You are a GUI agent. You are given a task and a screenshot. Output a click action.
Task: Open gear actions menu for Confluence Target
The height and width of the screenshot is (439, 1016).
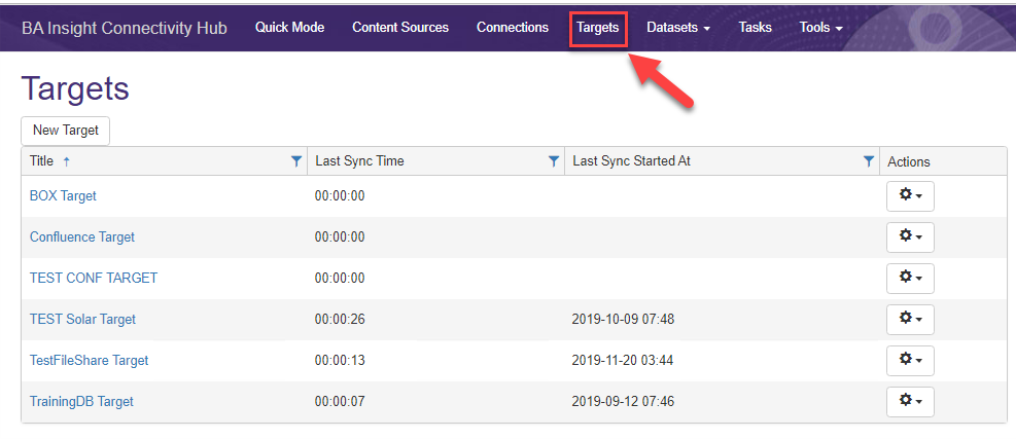coord(909,237)
